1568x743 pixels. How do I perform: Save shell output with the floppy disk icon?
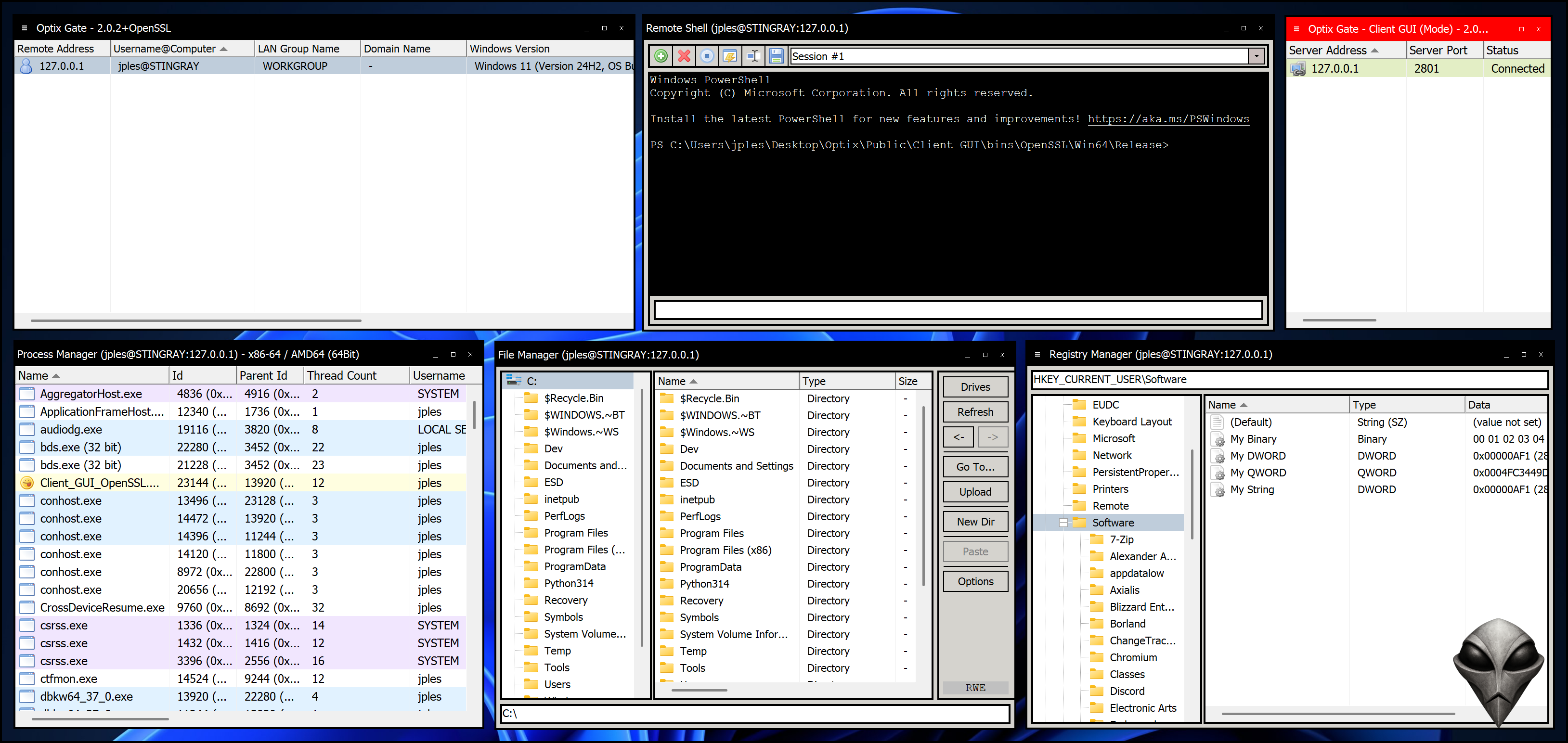click(776, 57)
